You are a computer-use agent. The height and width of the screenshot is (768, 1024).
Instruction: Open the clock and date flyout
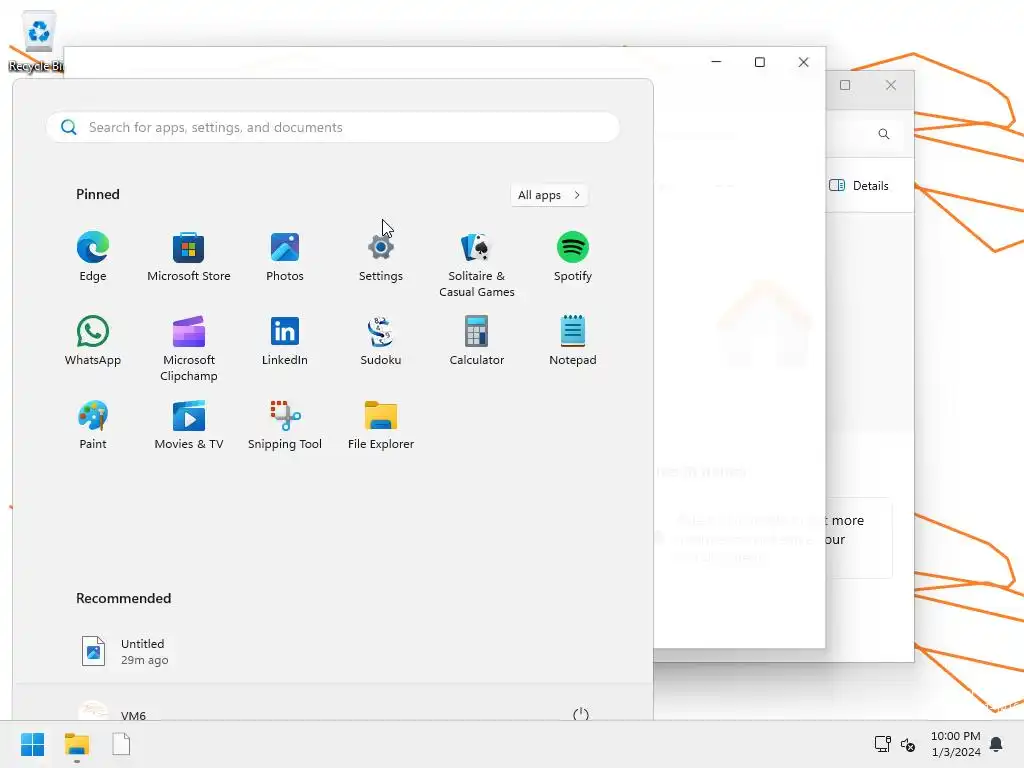coord(955,744)
